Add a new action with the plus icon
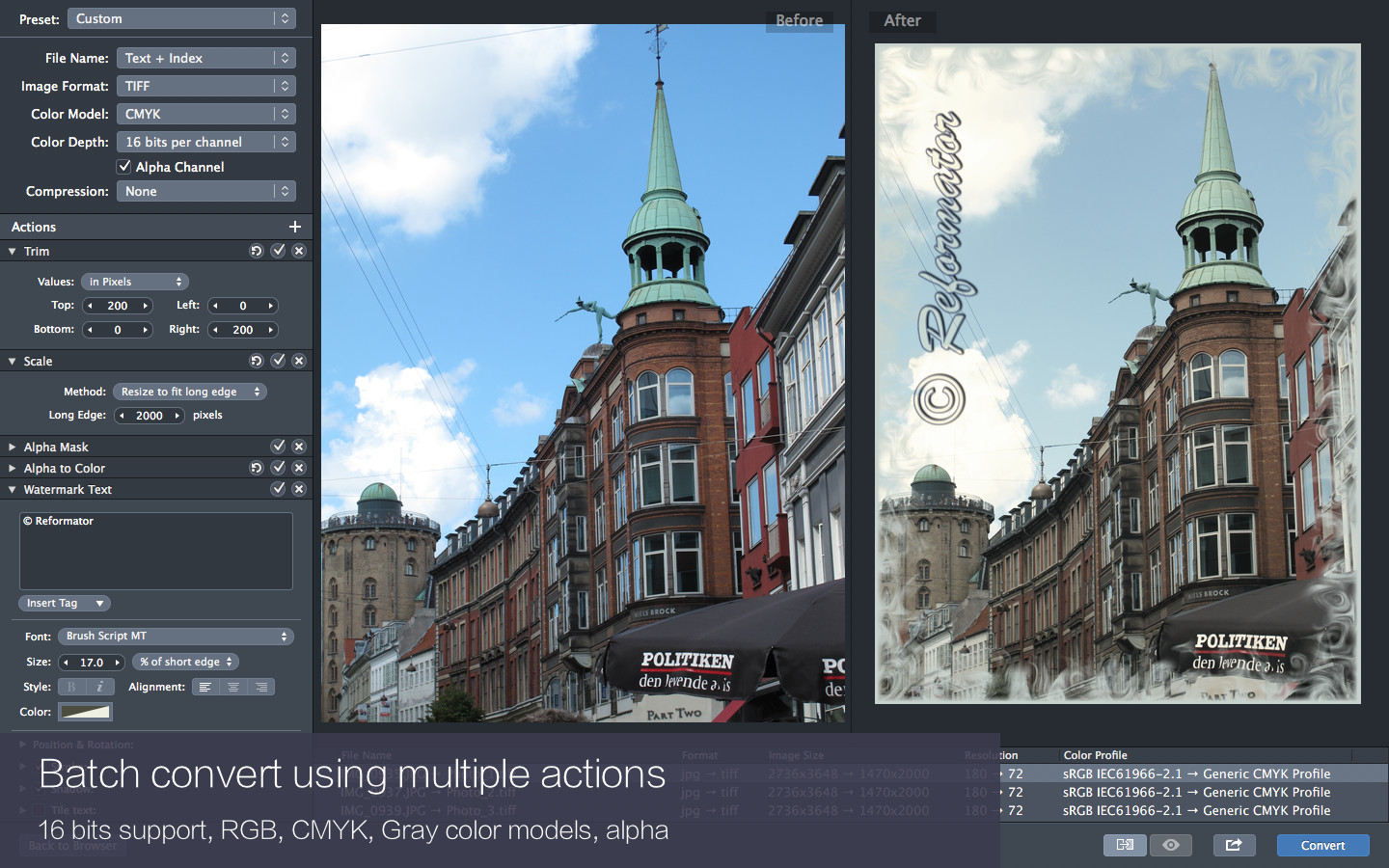 (295, 227)
